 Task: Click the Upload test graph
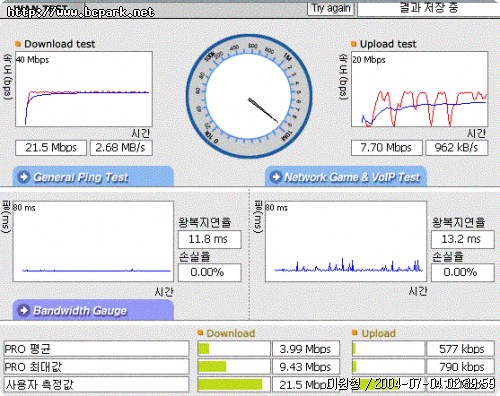[419, 89]
